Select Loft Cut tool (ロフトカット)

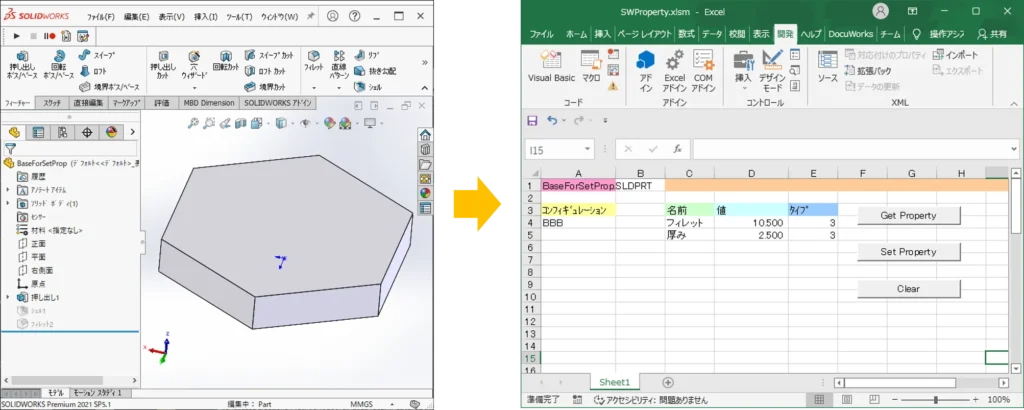click(x=264, y=71)
